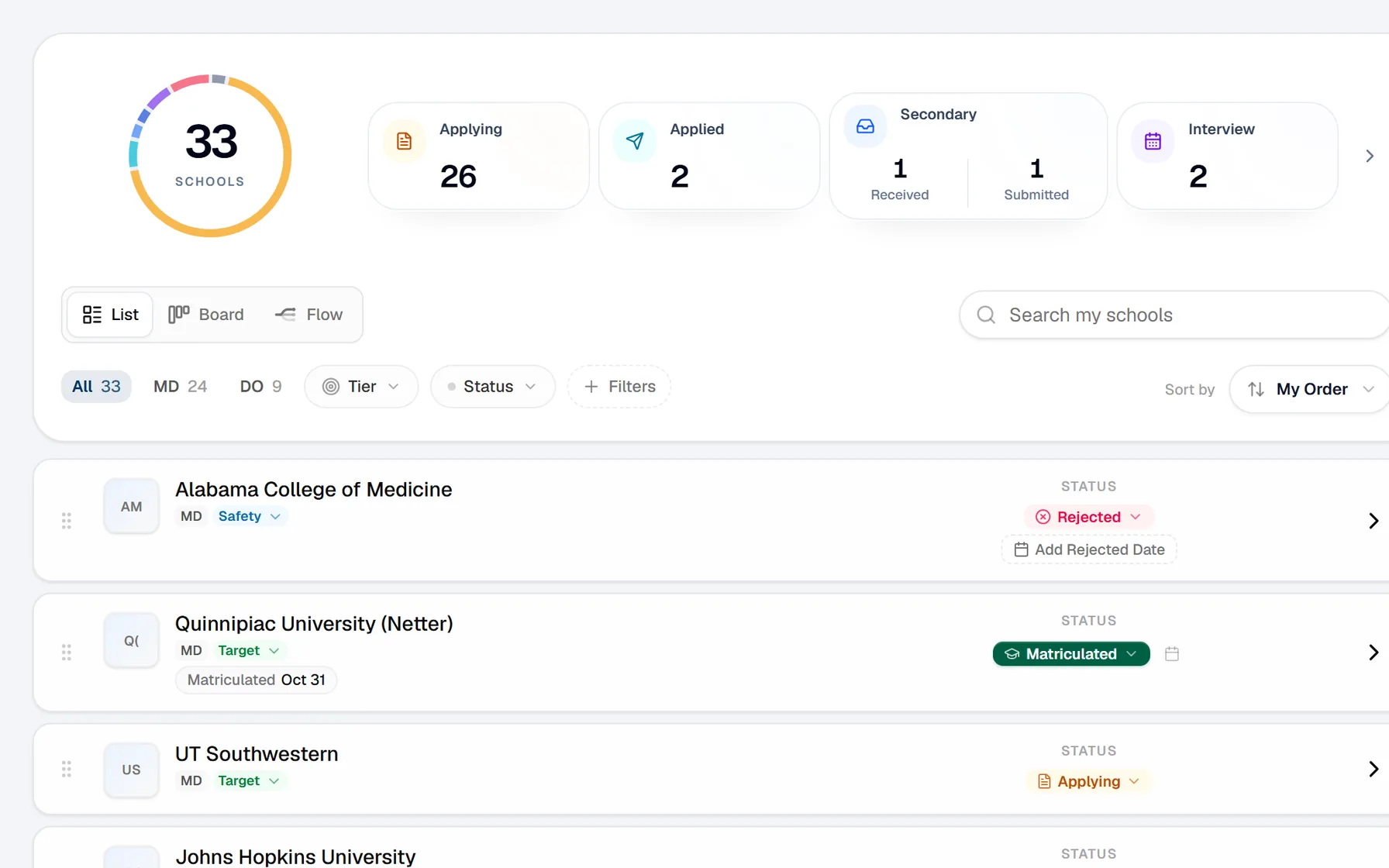
Task: Open the Applying status dropdown for UT Southwestern
Action: point(1089,781)
